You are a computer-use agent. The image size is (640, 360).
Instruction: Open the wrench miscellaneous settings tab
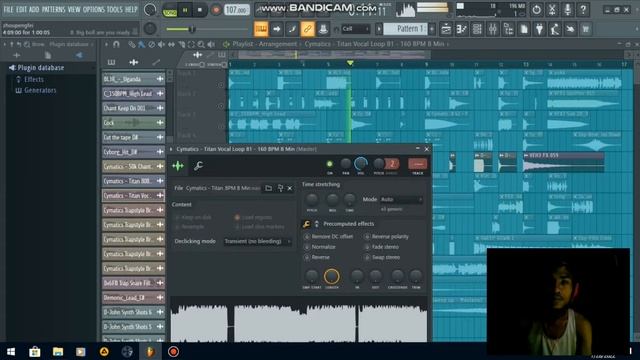click(x=198, y=166)
